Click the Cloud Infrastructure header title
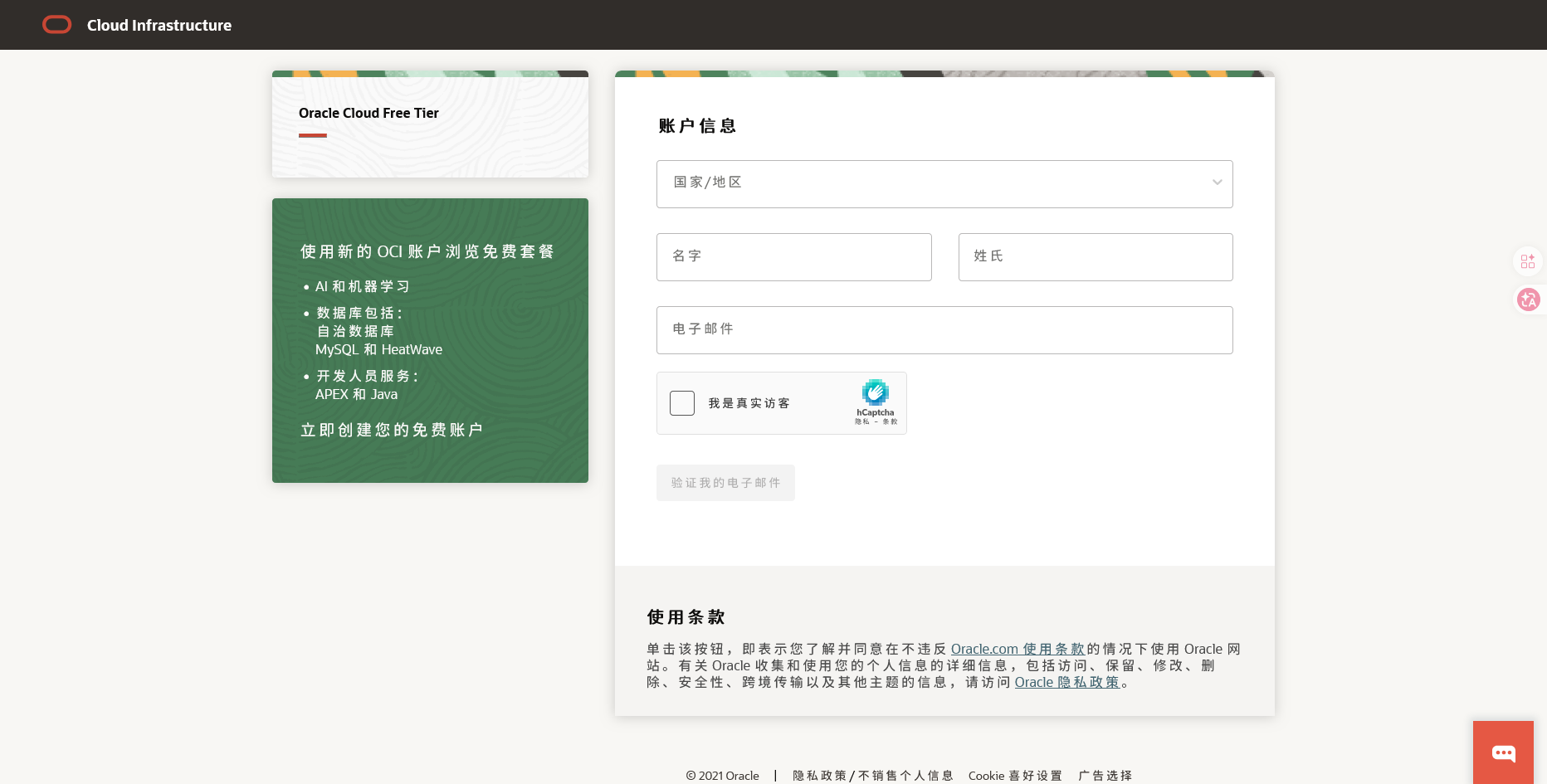The width and height of the screenshot is (1547, 784). click(x=159, y=25)
